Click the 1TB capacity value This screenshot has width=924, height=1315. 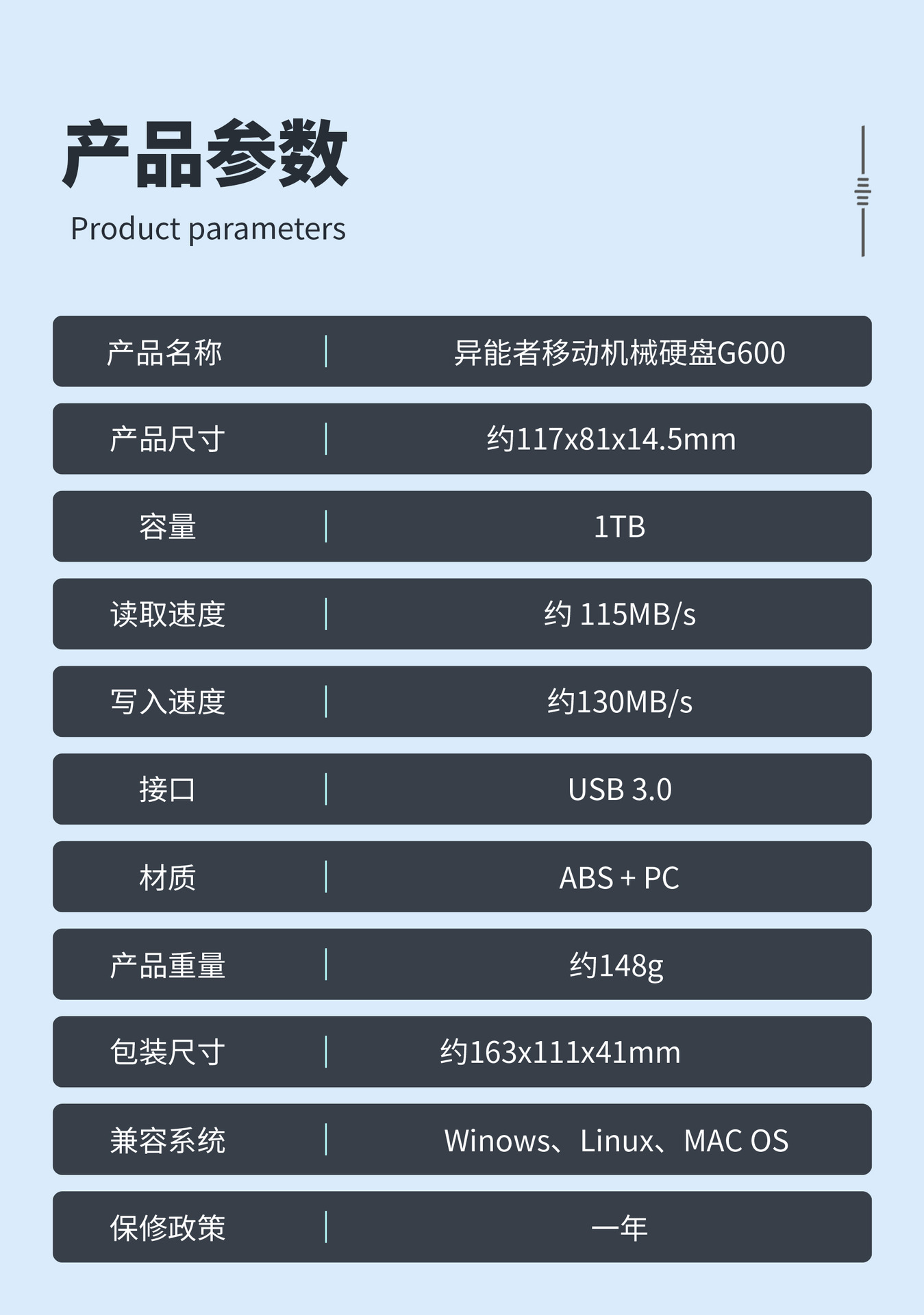coord(619,527)
